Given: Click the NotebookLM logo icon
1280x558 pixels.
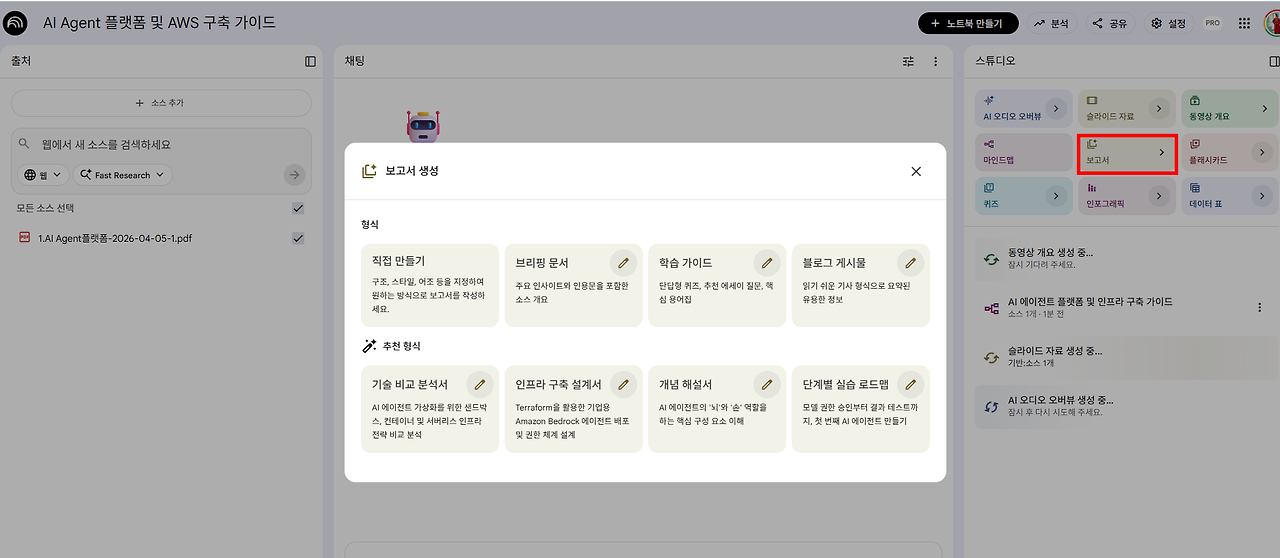Looking at the screenshot, I should coord(16,22).
